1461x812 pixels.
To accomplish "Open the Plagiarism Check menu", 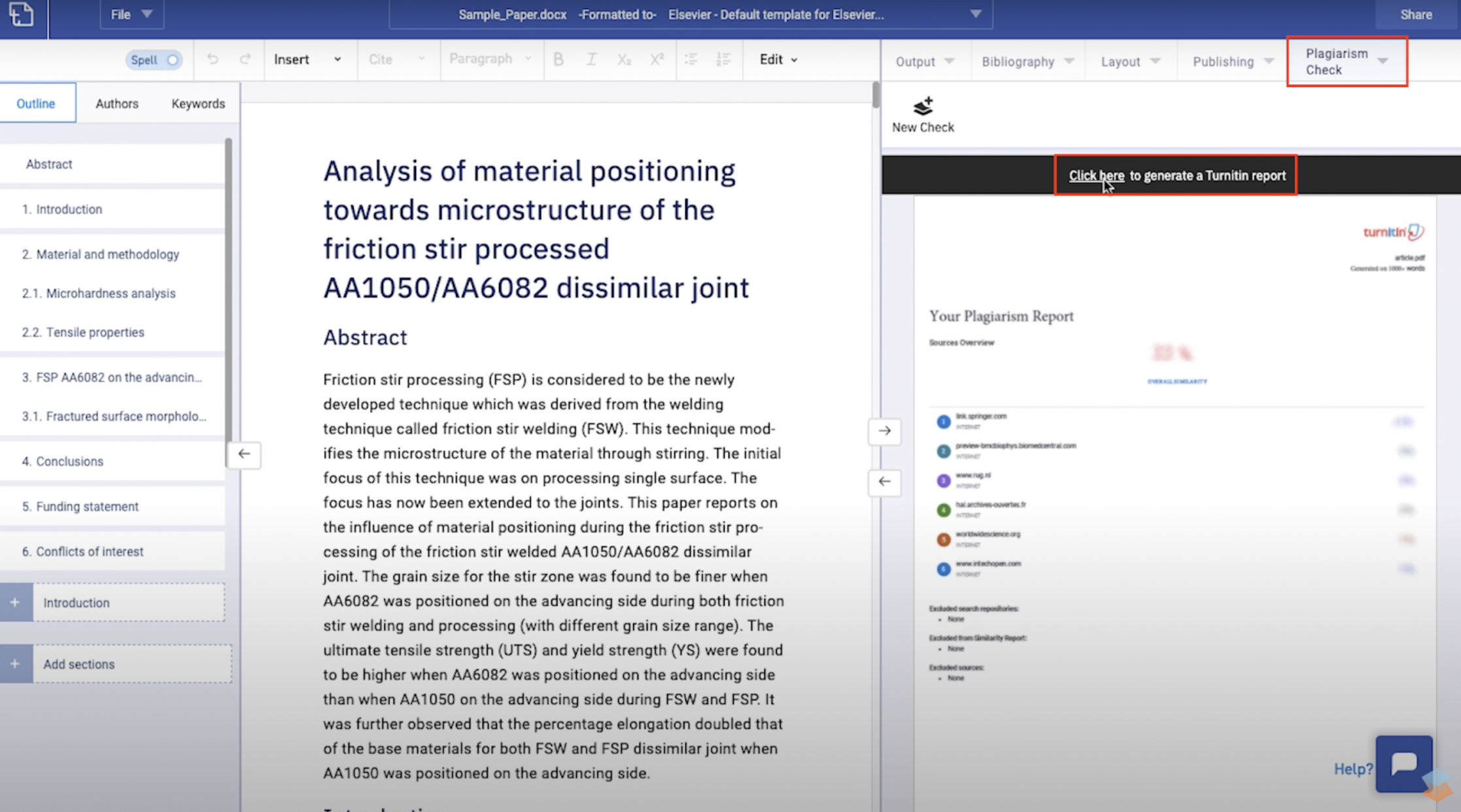I will (x=1347, y=61).
